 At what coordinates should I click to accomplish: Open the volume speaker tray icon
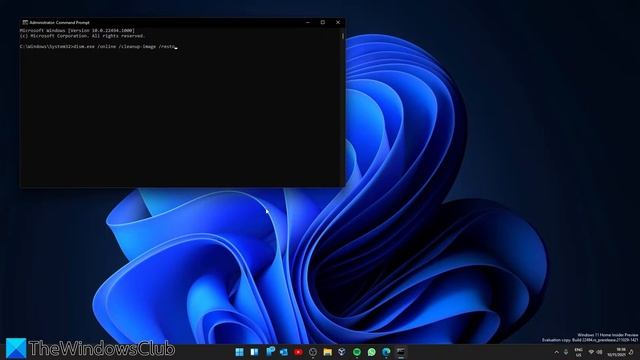[x=600, y=352]
